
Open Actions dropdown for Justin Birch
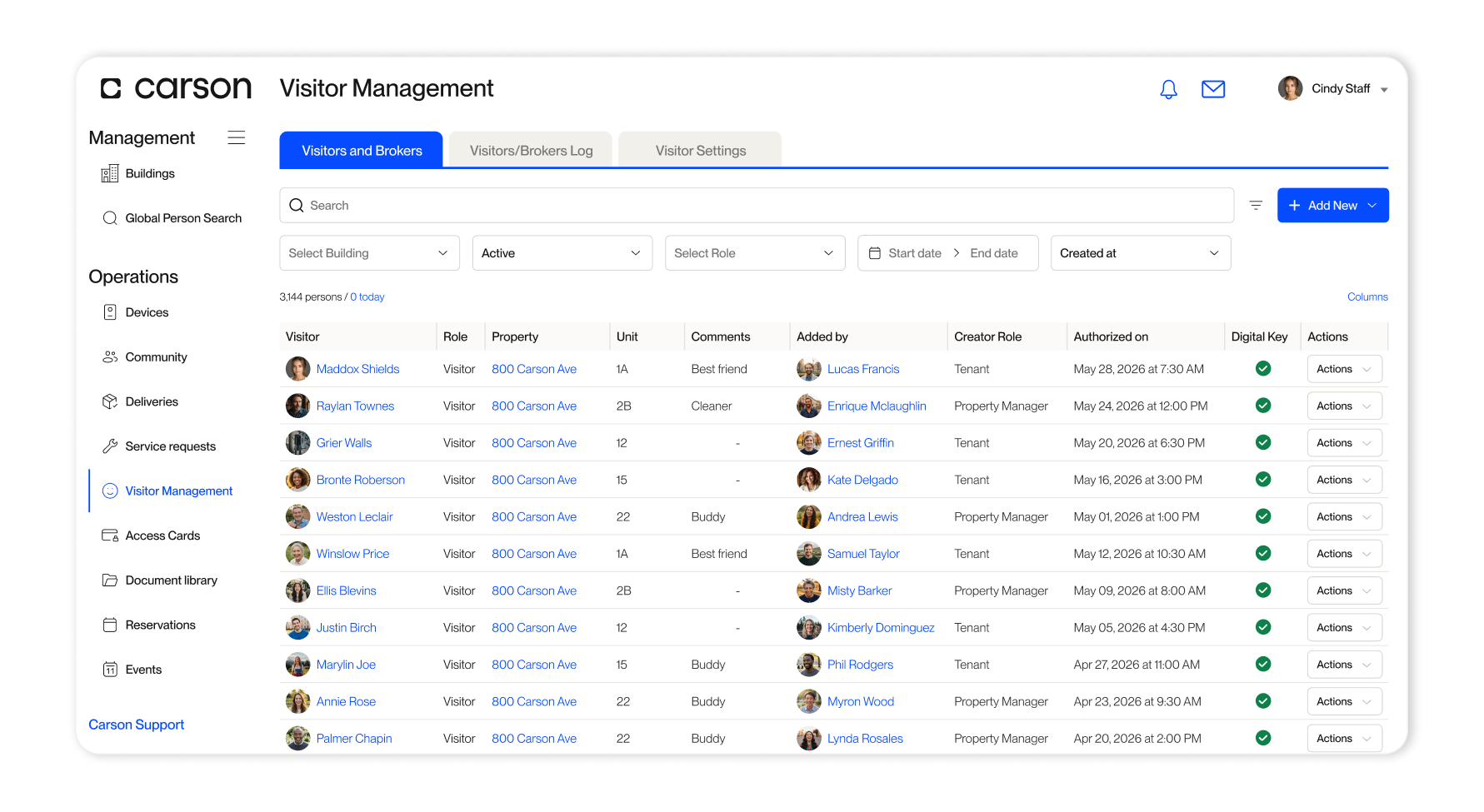(x=1344, y=628)
